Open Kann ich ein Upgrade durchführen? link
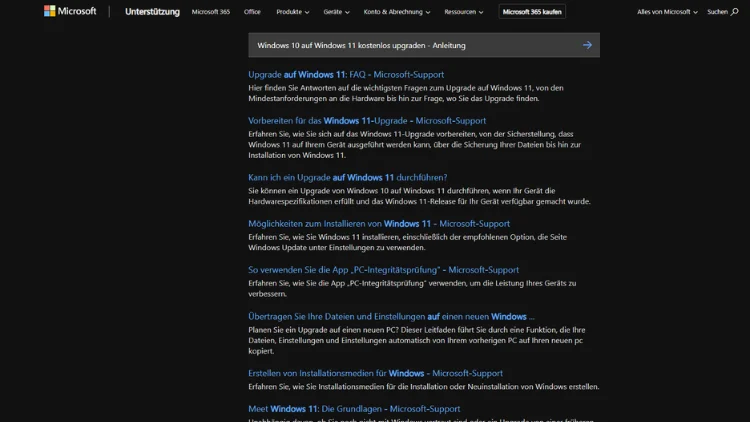 pos(348,178)
